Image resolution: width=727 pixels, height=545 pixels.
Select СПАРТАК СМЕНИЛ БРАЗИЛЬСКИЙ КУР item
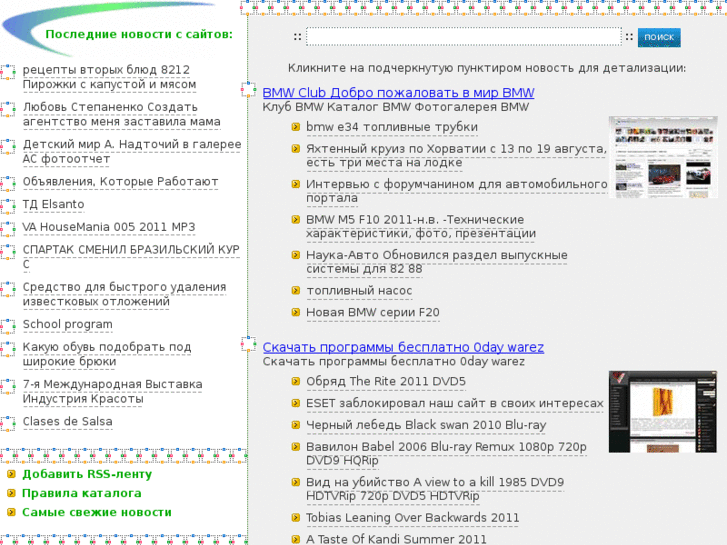coord(131,257)
